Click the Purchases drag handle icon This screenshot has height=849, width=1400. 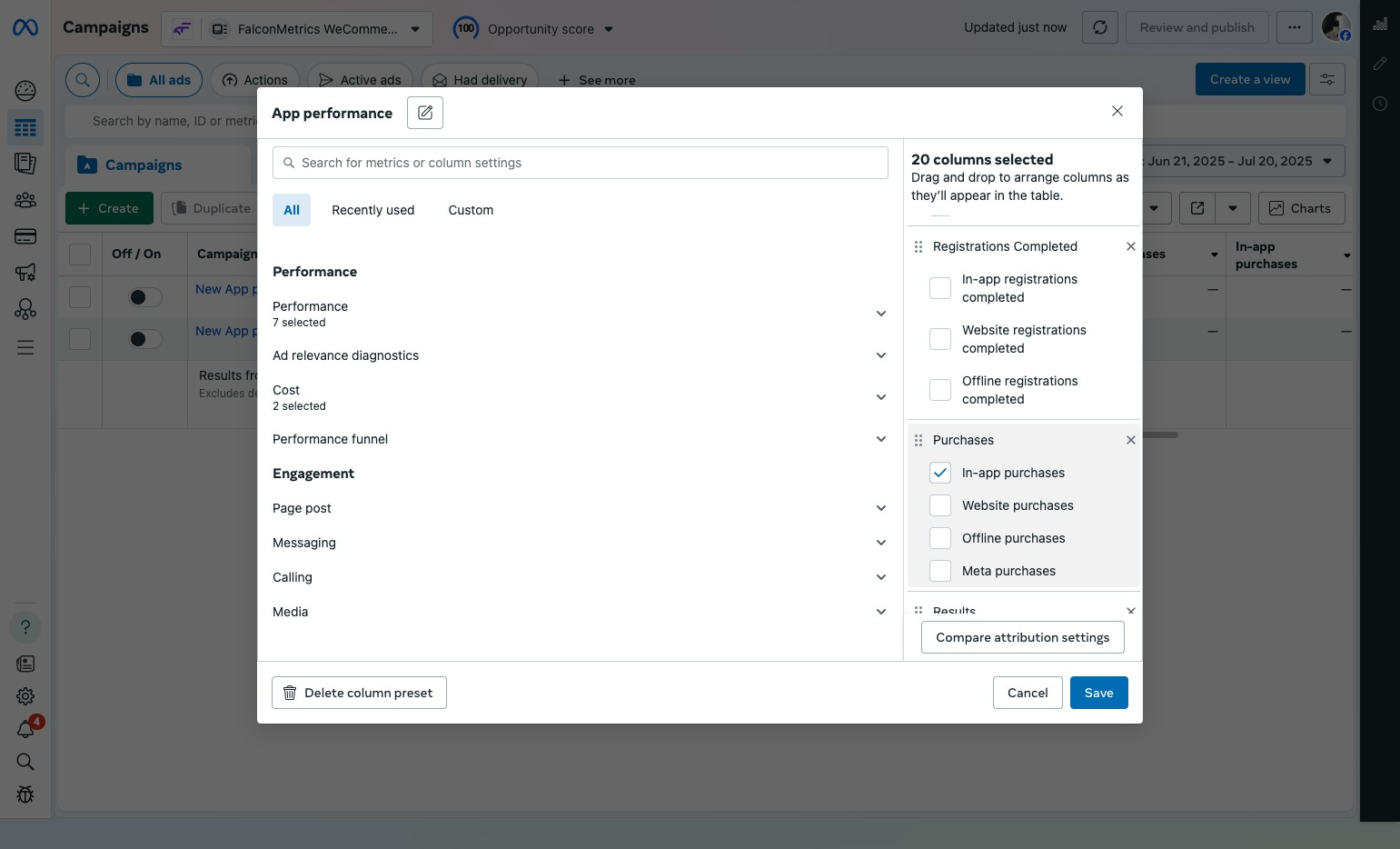(x=918, y=440)
